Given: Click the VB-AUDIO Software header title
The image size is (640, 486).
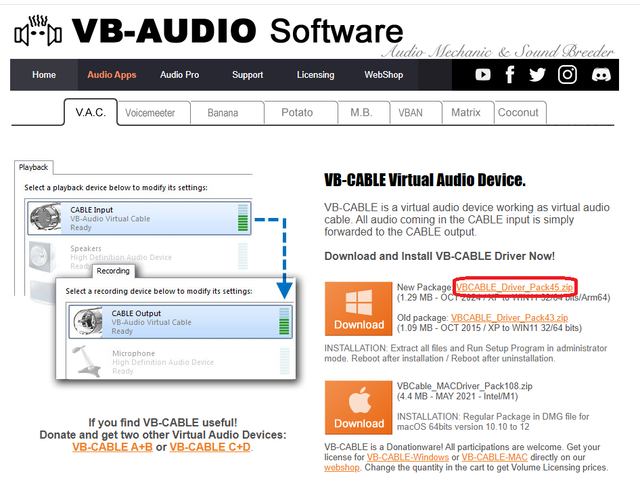Looking at the screenshot, I should (238, 31).
